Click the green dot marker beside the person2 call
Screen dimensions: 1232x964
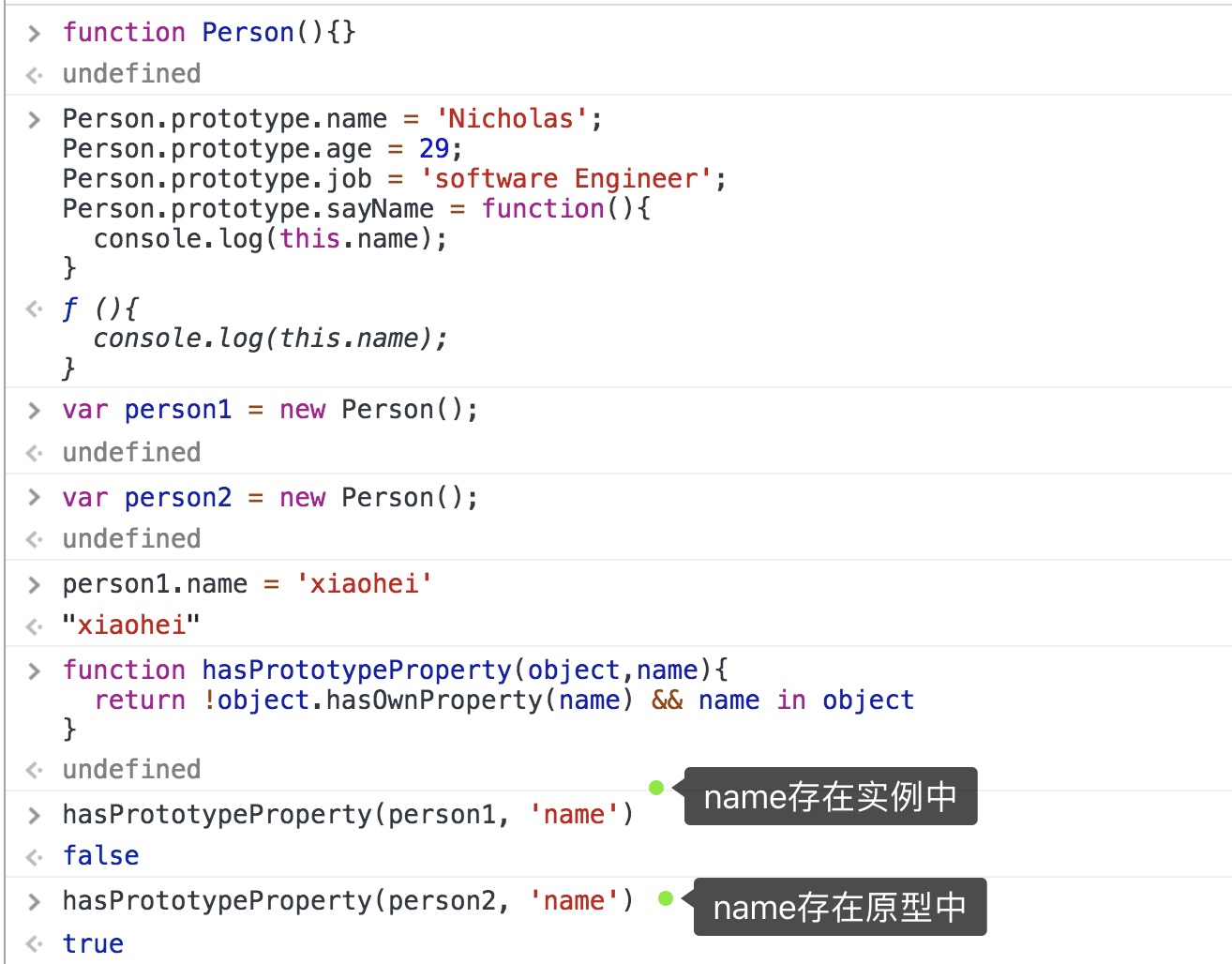(x=666, y=898)
